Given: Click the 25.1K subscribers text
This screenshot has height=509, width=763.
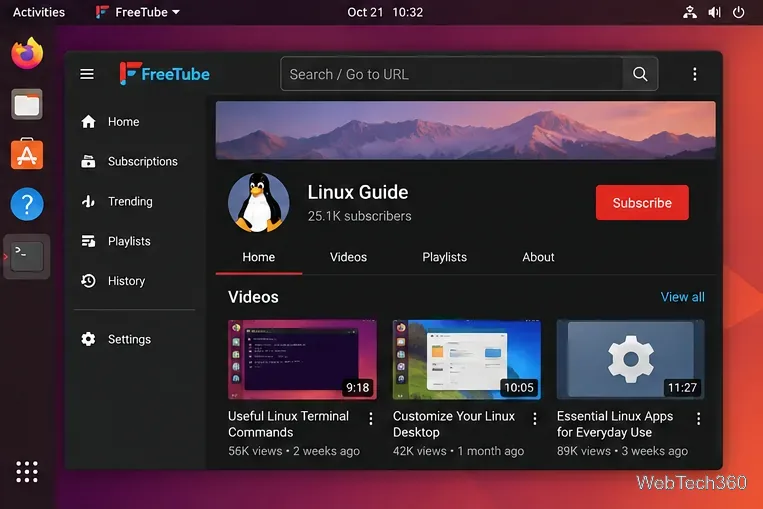Looking at the screenshot, I should coord(360,216).
